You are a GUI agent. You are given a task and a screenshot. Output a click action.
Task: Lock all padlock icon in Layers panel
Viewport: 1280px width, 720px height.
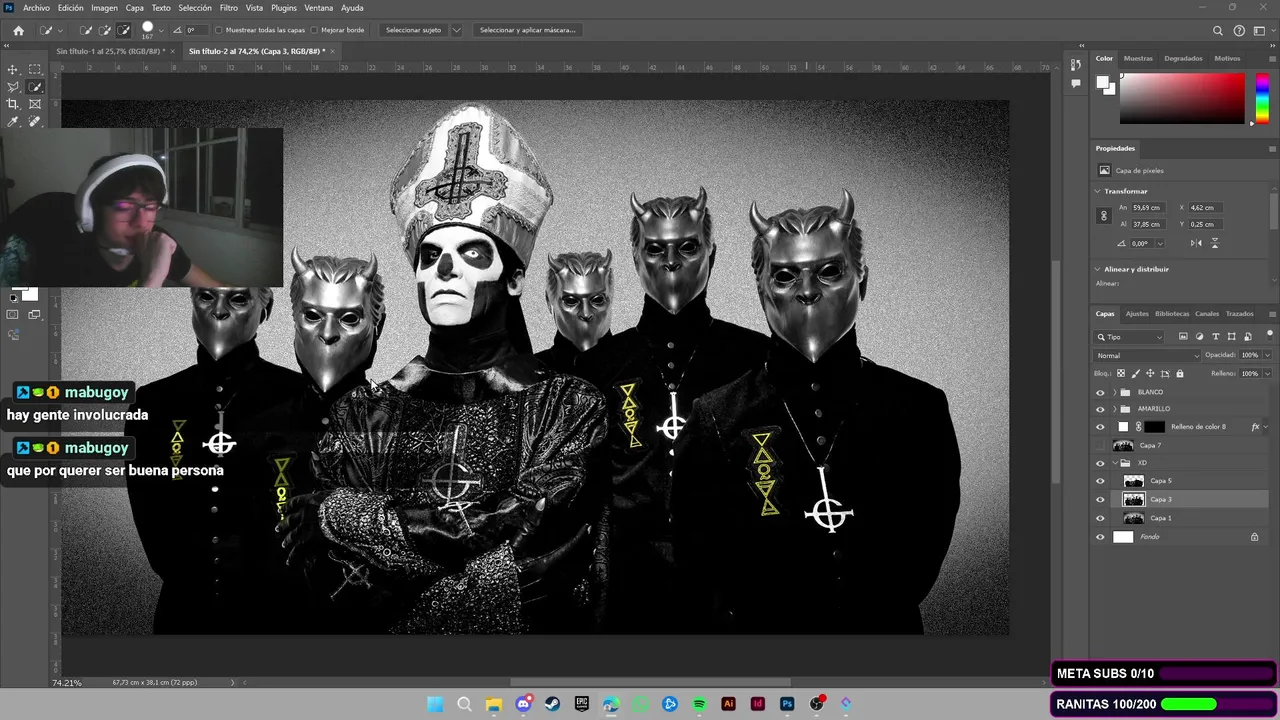(x=1179, y=373)
